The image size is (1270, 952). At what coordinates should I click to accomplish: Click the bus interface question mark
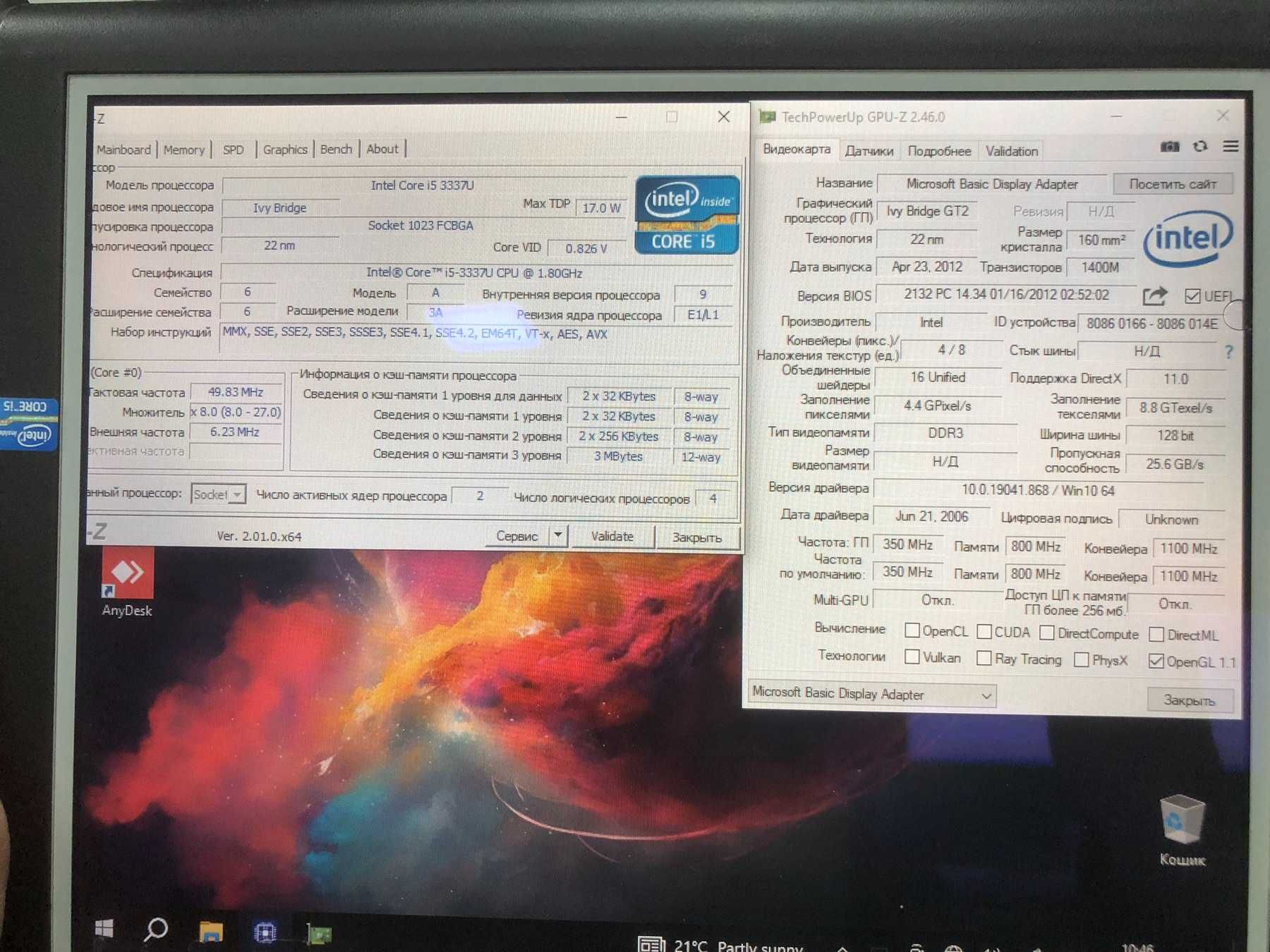[1228, 351]
